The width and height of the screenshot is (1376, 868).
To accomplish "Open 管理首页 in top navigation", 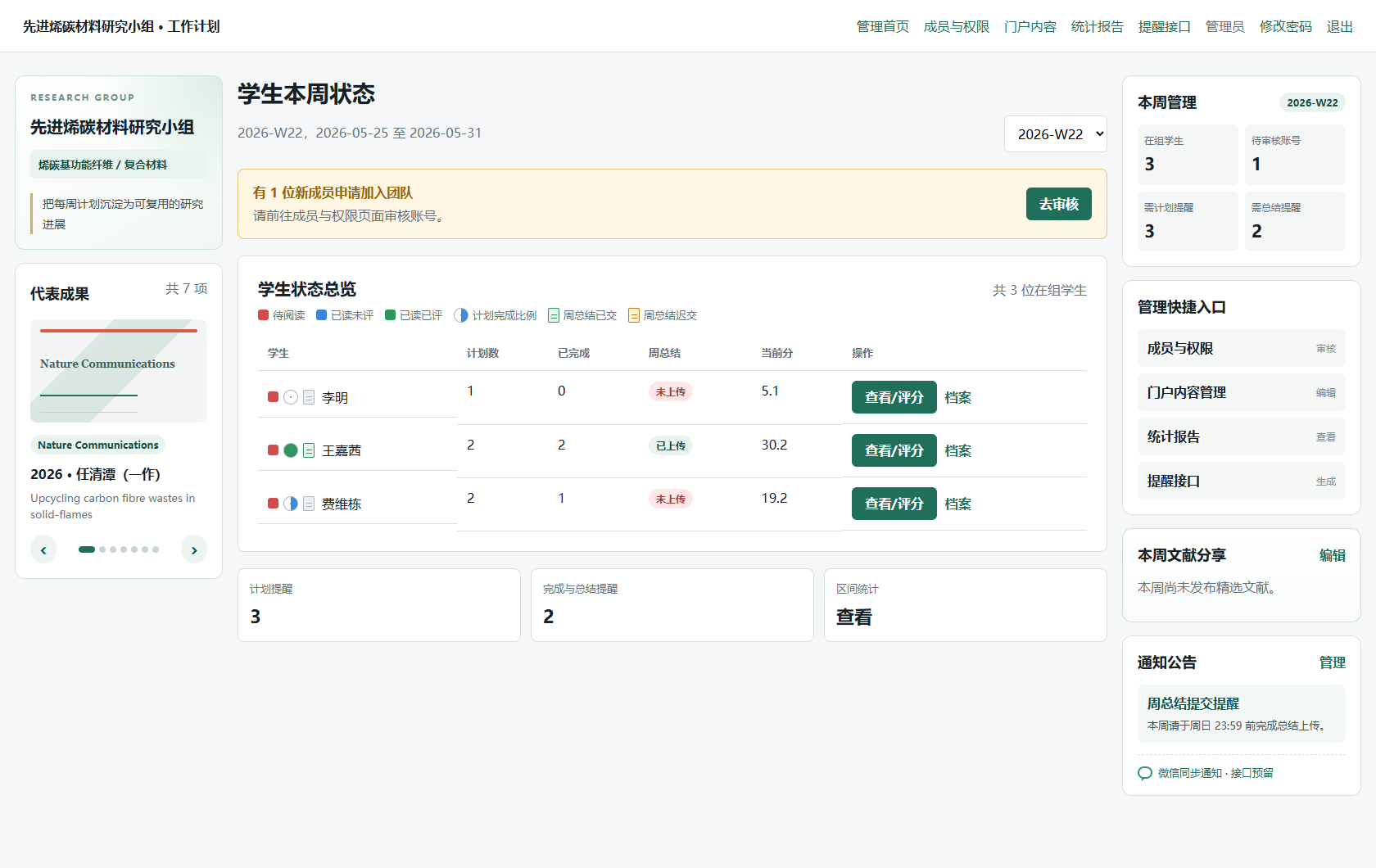I will 883,27.
